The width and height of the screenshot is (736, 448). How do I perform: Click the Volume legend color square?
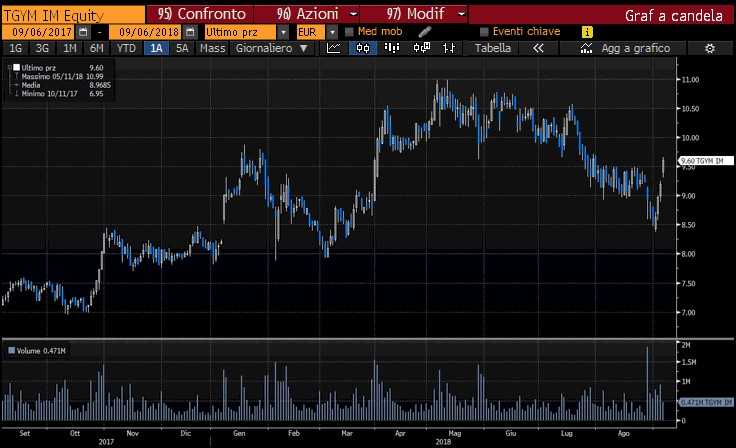[12, 350]
